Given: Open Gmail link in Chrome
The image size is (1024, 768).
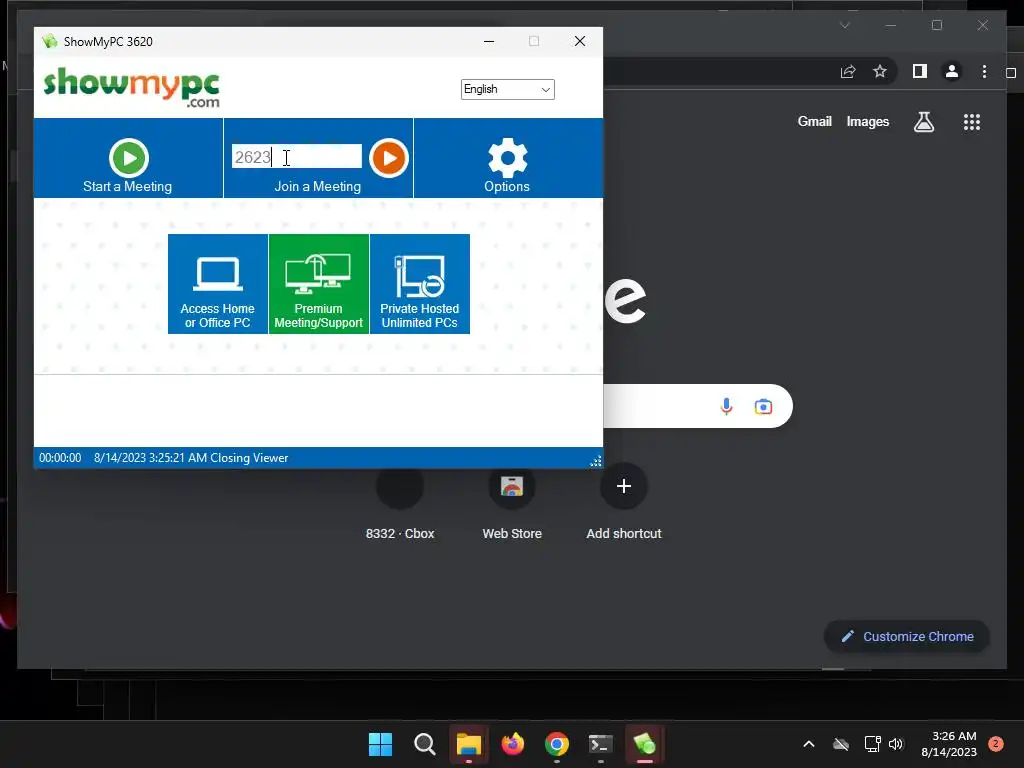Looking at the screenshot, I should coord(814,121).
